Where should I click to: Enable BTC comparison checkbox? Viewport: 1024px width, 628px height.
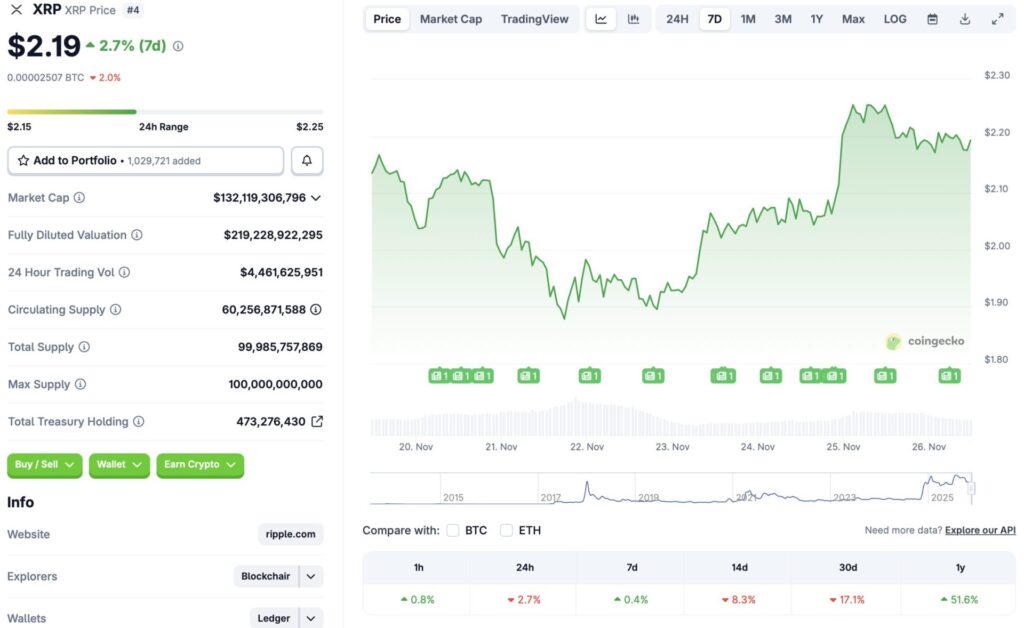453,531
